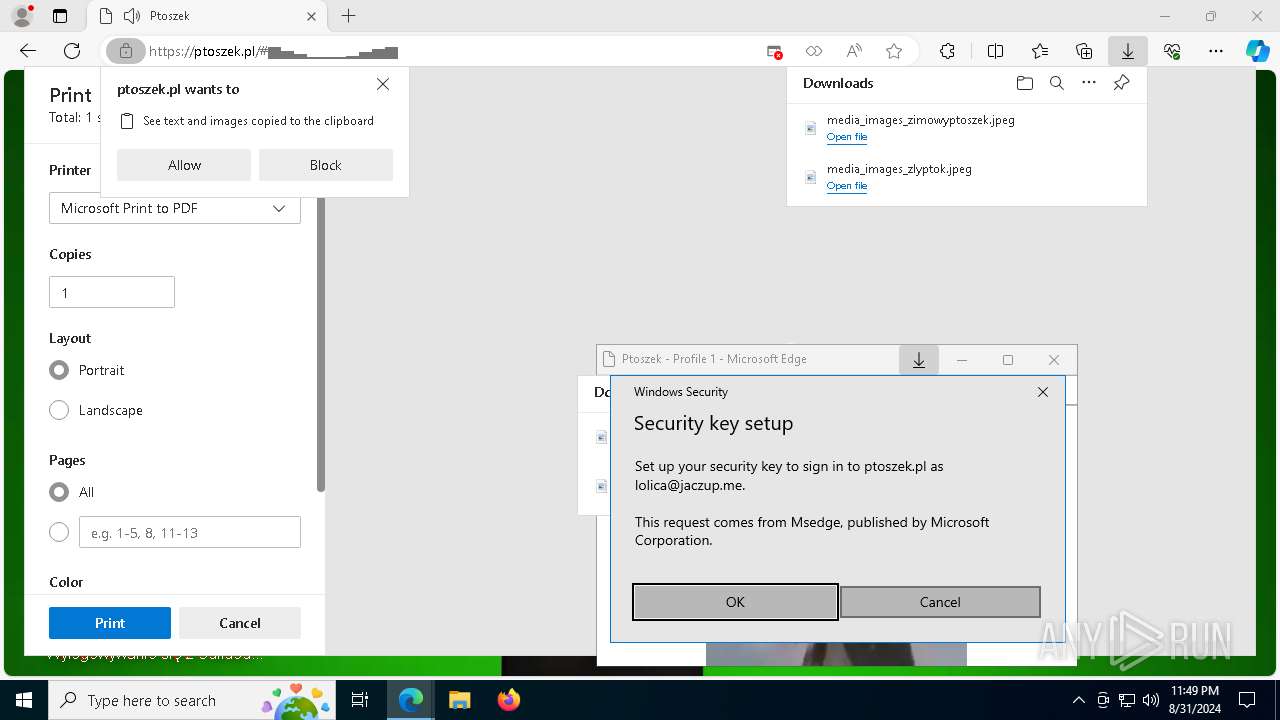1280x720 pixels.
Task: Show hidden system tray icons
Action: tap(1078, 700)
